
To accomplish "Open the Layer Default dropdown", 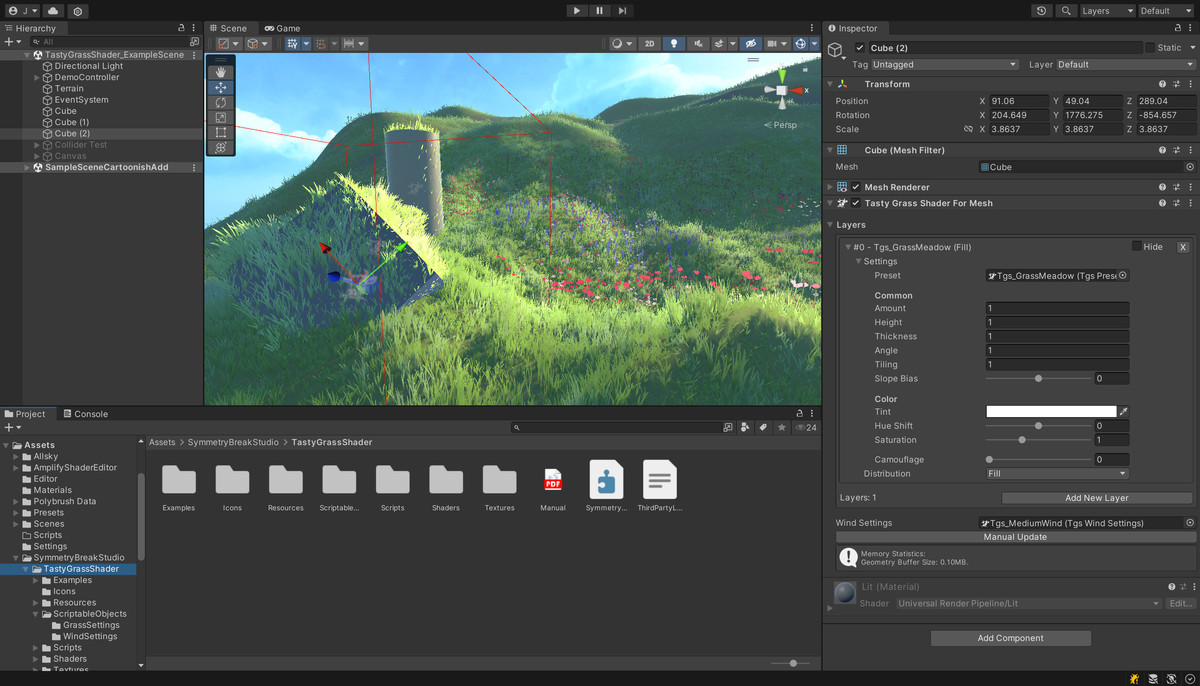I will (x=1126, y=64).
